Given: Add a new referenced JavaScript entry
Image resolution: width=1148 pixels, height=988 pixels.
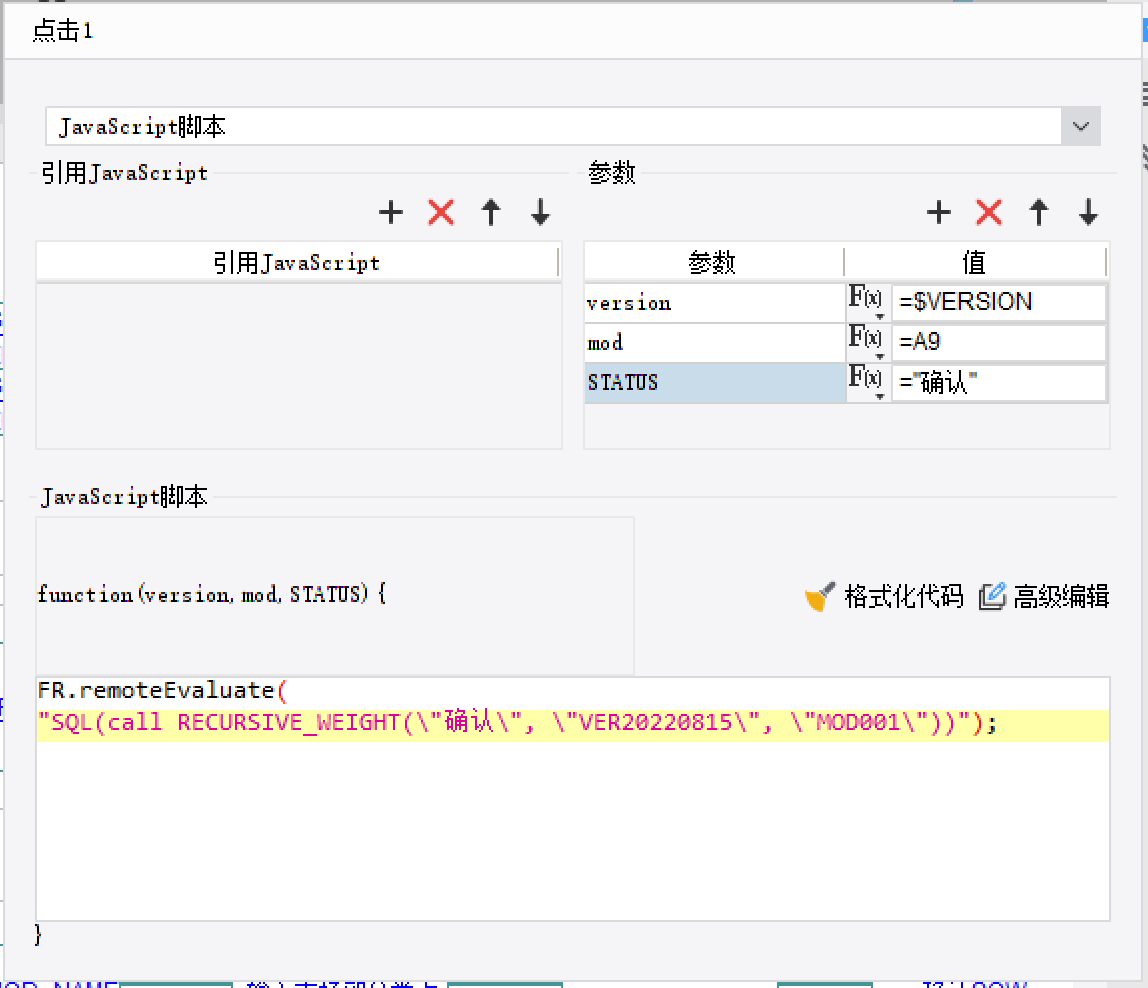Looking at the screenshot, I should click(x=391, y=212).
